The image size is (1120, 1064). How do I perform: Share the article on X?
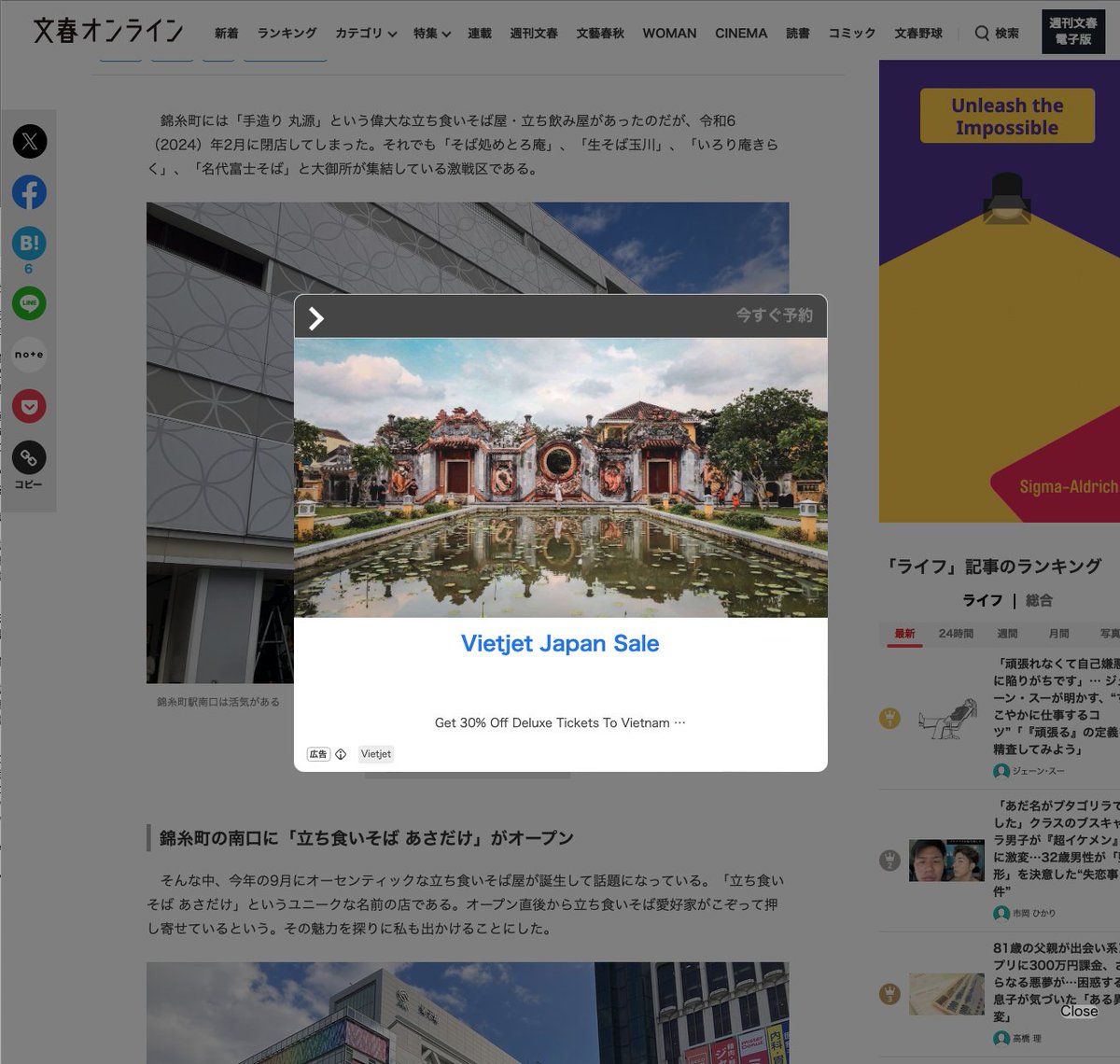click(29, 141)
